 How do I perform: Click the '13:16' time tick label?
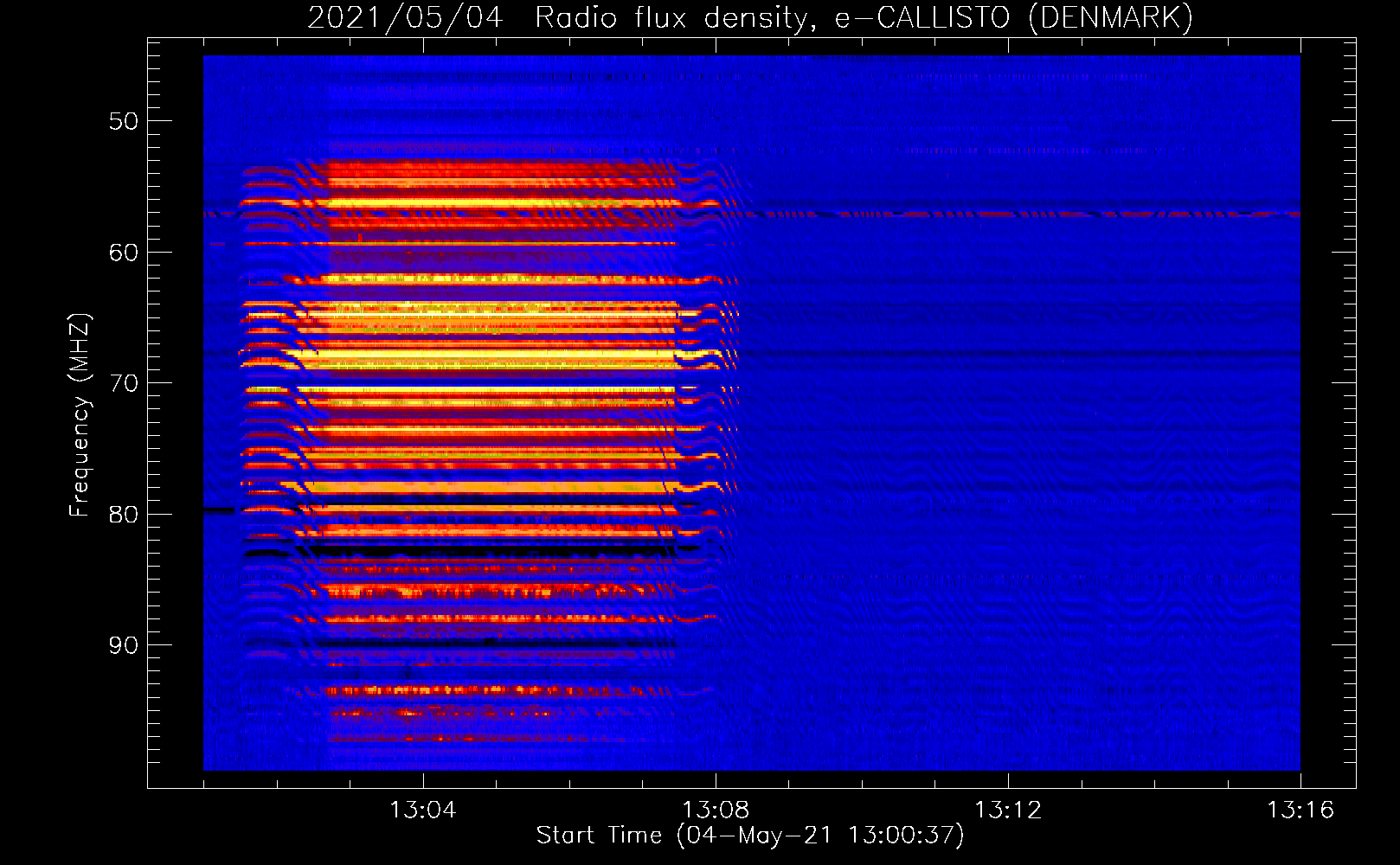[x=1300, y=811]
